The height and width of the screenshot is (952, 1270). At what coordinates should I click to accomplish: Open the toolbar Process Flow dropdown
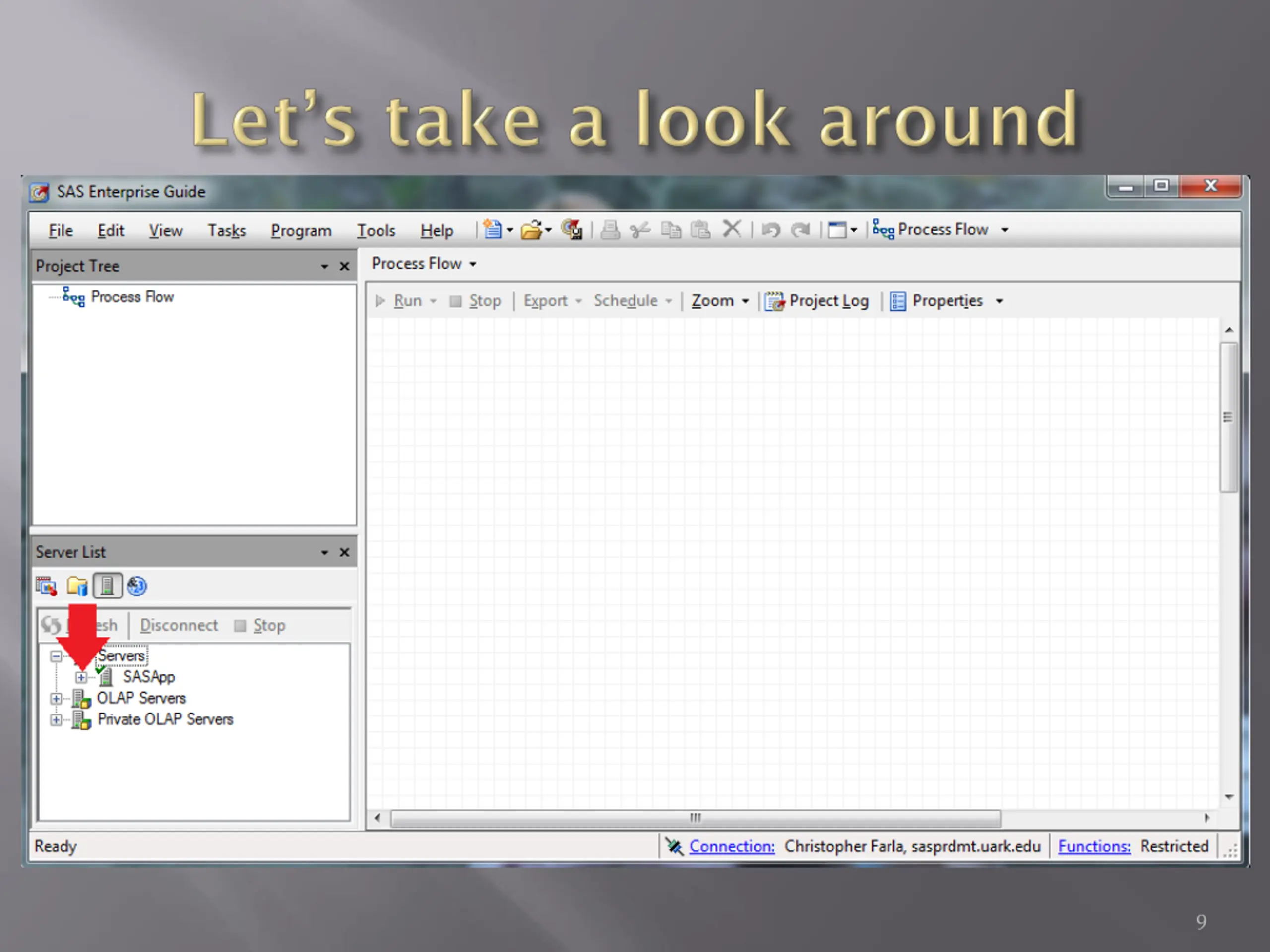tap(1004, 230)
